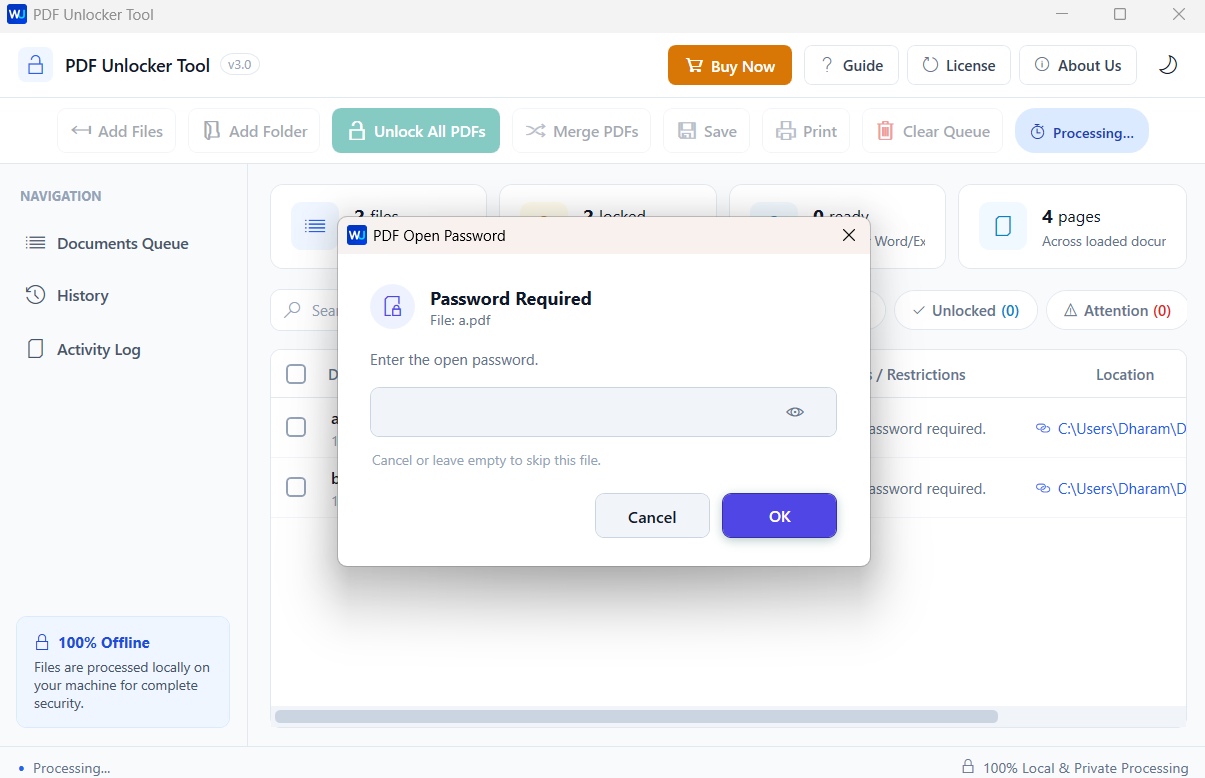Screen dimensions: 1205x778
Task: Click the Print printer icon
Action: 786,131
